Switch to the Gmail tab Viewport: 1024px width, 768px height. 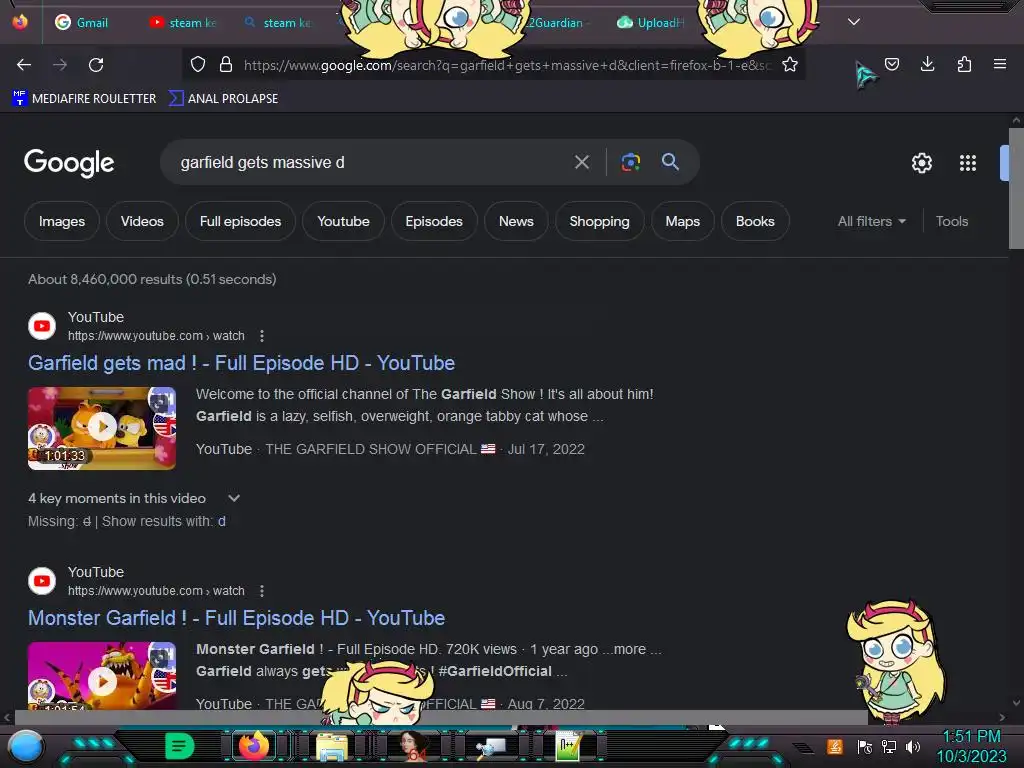point(82,22)
